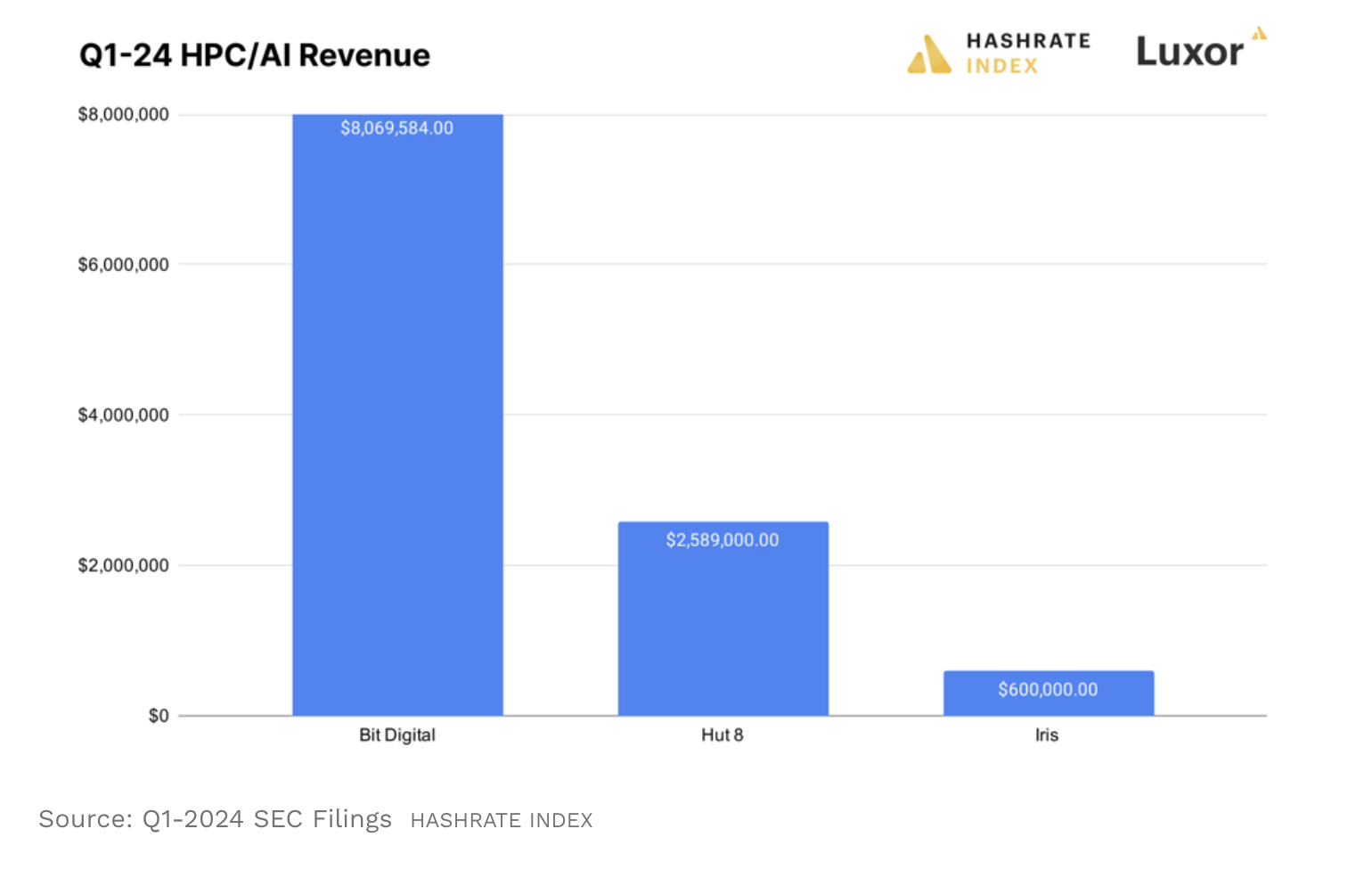Select the Bit Digital revenue bar

click(397, 414)
